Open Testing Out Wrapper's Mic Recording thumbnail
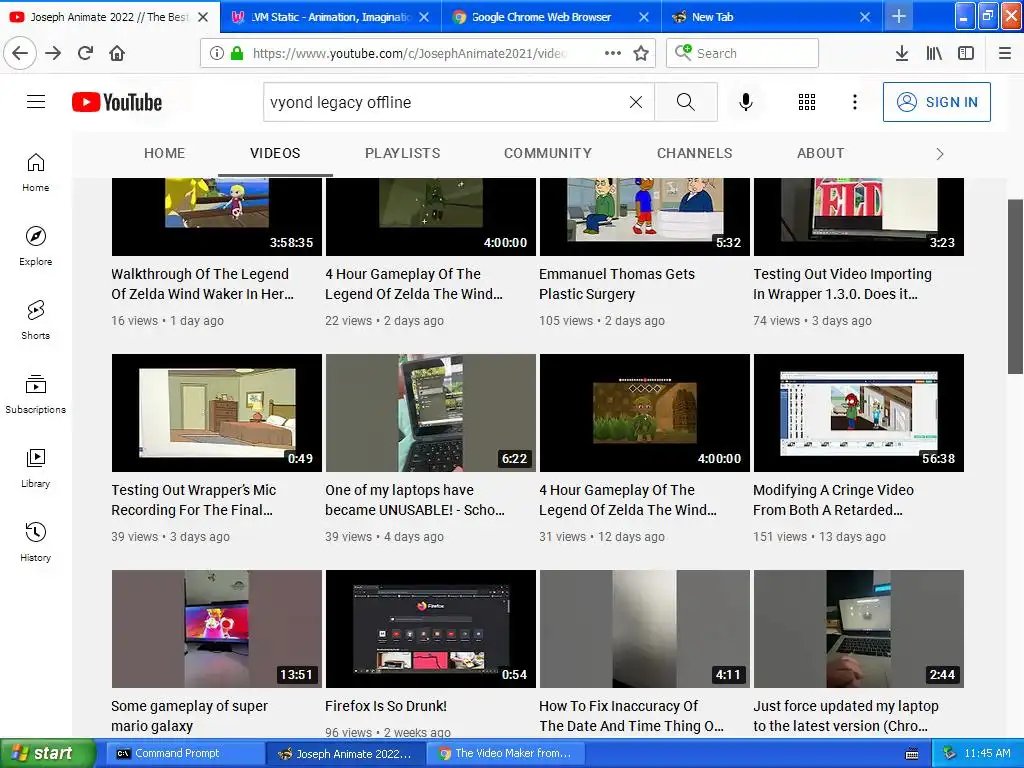Screen dimensions: 1024x768 click(217, 413)
